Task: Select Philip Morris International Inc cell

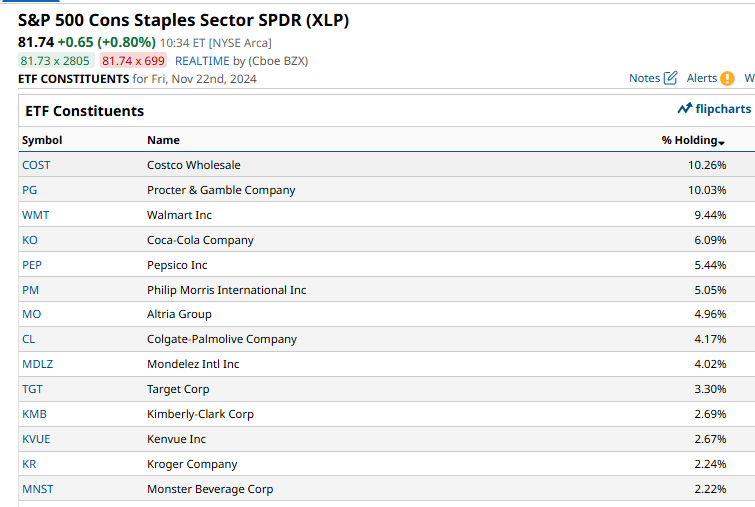Action: [226, 290]
